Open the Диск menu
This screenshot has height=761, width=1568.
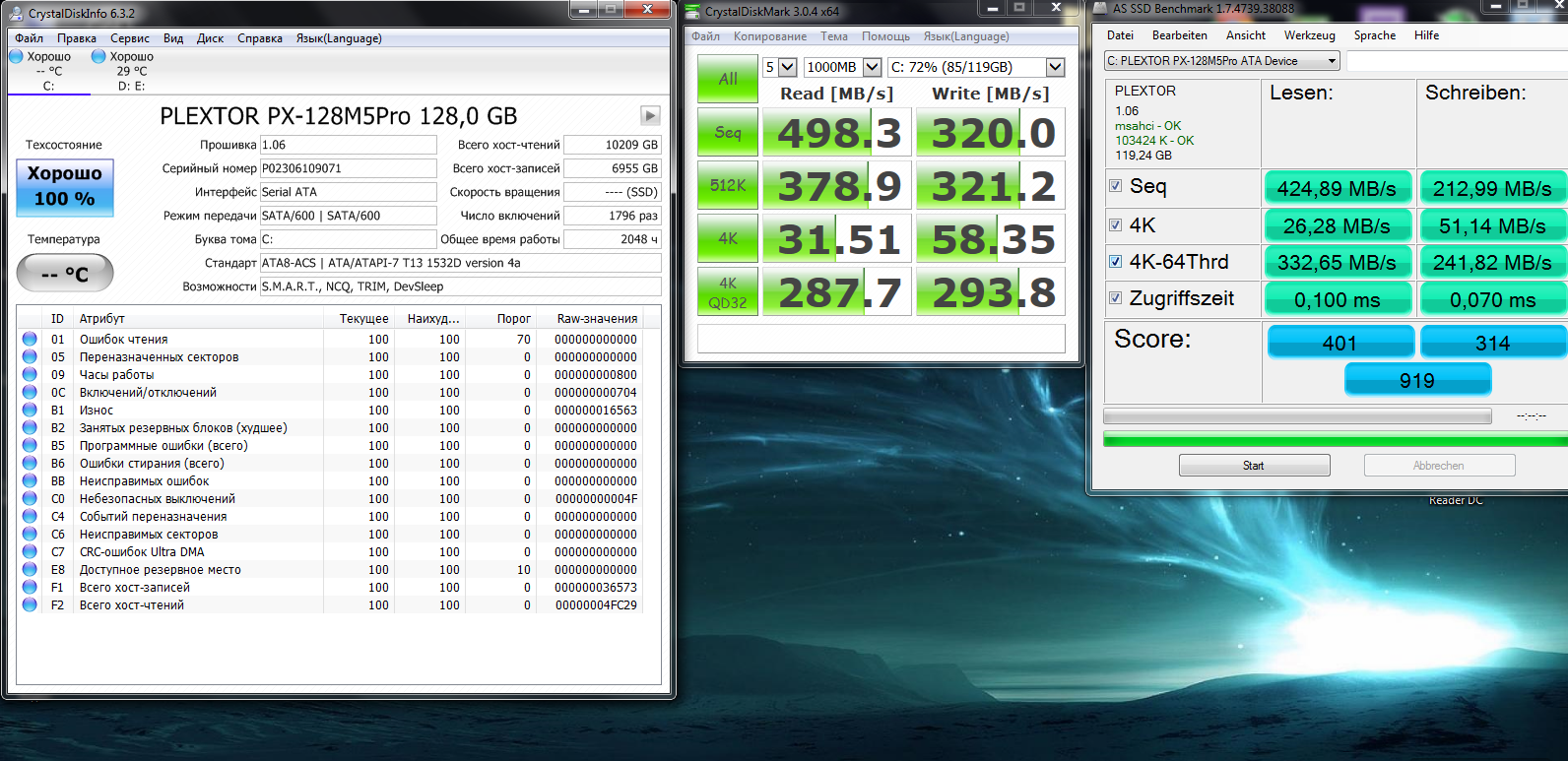[x=211, y=38]
